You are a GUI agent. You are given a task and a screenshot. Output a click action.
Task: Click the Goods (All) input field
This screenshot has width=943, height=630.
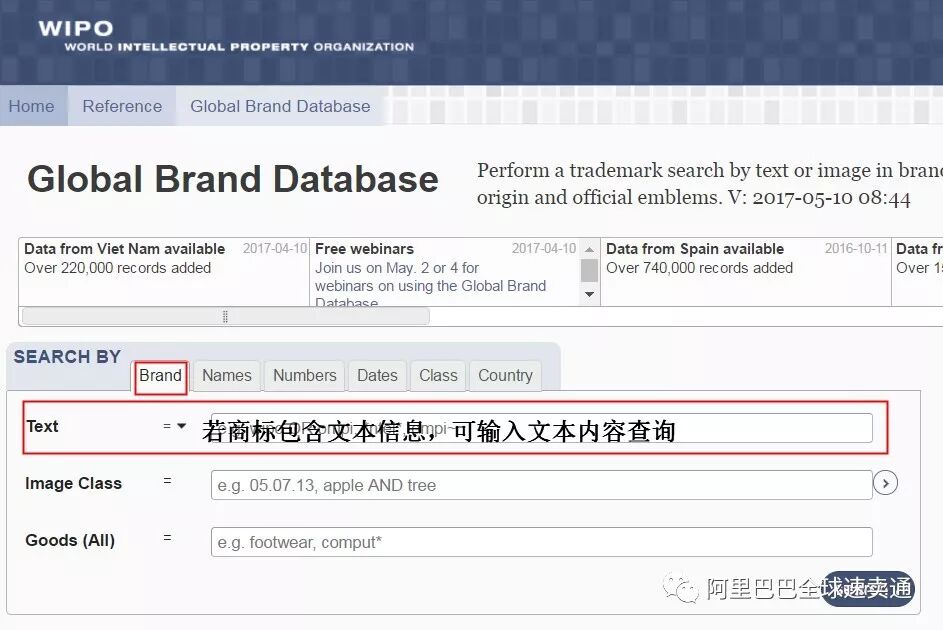coord(541,542)
